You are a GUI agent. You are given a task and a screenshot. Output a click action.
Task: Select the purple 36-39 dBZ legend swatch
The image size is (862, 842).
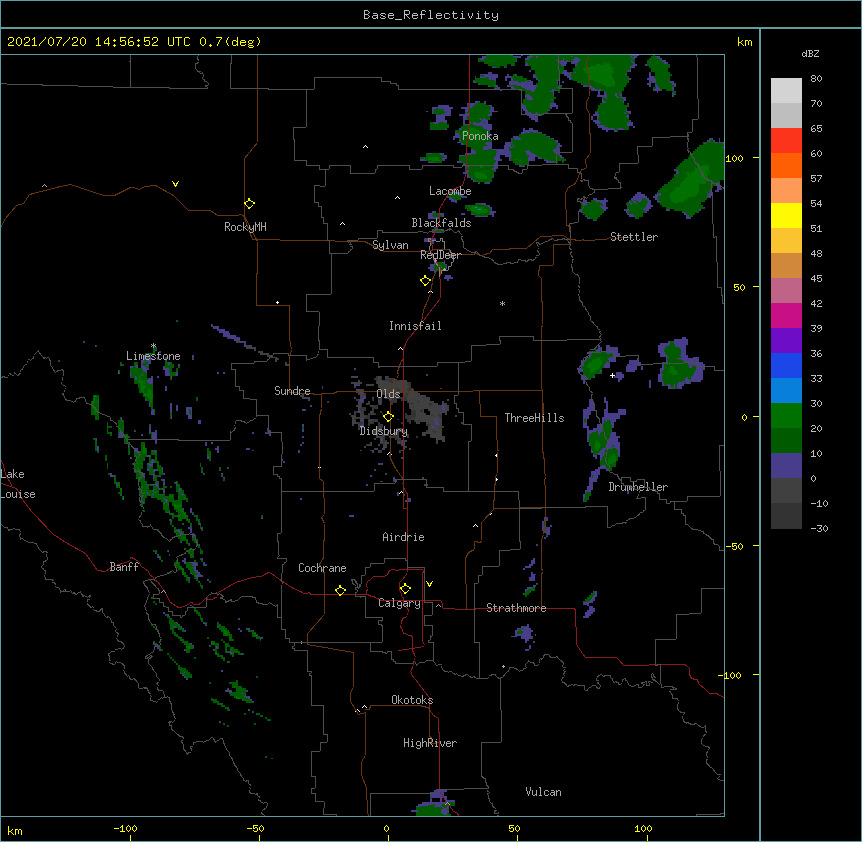(x=786, y=341)
